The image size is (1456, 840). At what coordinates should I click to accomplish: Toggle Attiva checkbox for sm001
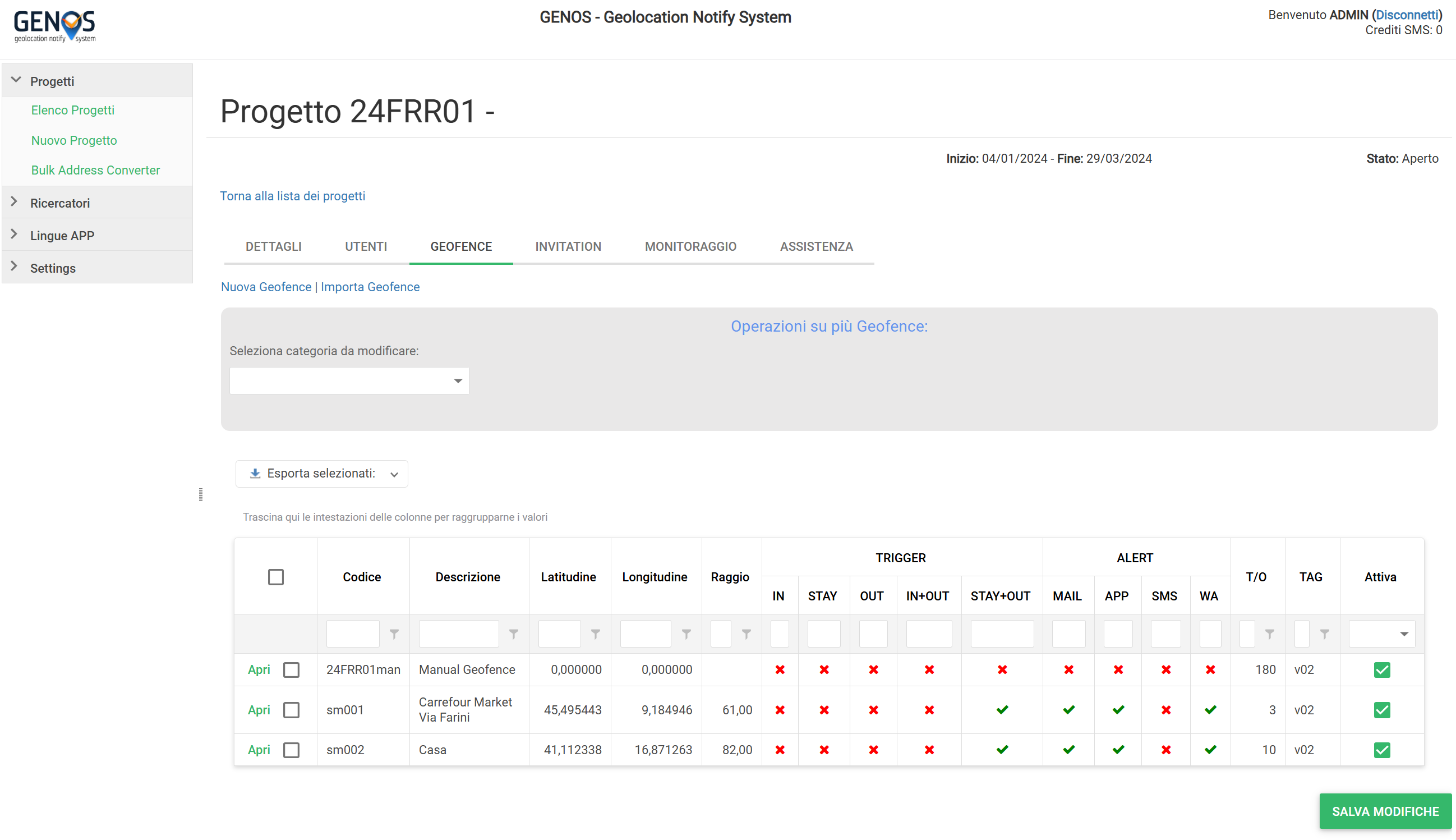click(x=1381, y=710)
